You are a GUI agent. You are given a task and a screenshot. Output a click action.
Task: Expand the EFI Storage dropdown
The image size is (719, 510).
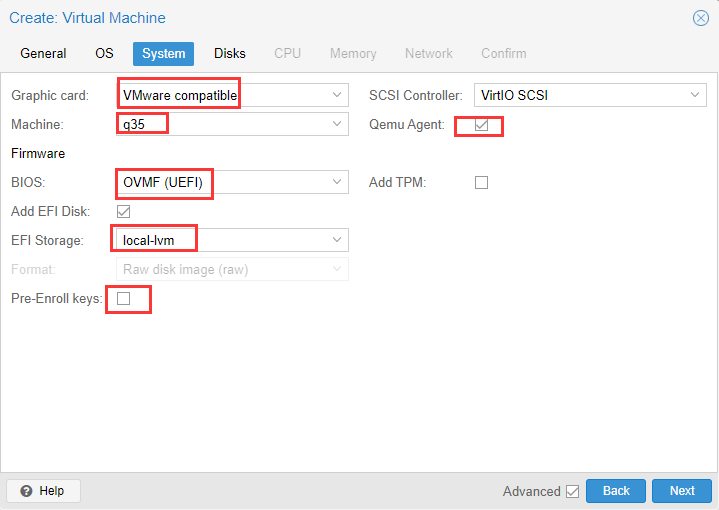point(337,240)
